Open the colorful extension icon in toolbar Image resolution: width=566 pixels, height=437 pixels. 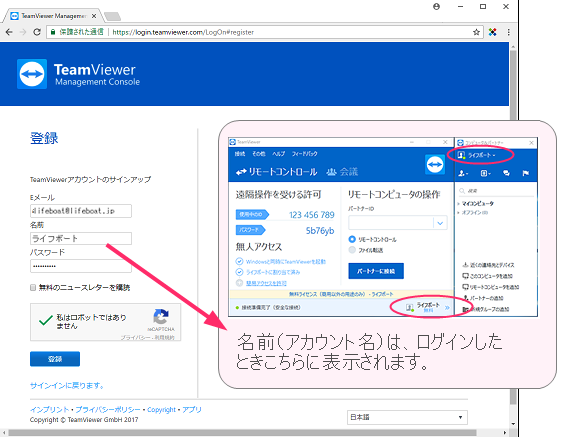492,32
